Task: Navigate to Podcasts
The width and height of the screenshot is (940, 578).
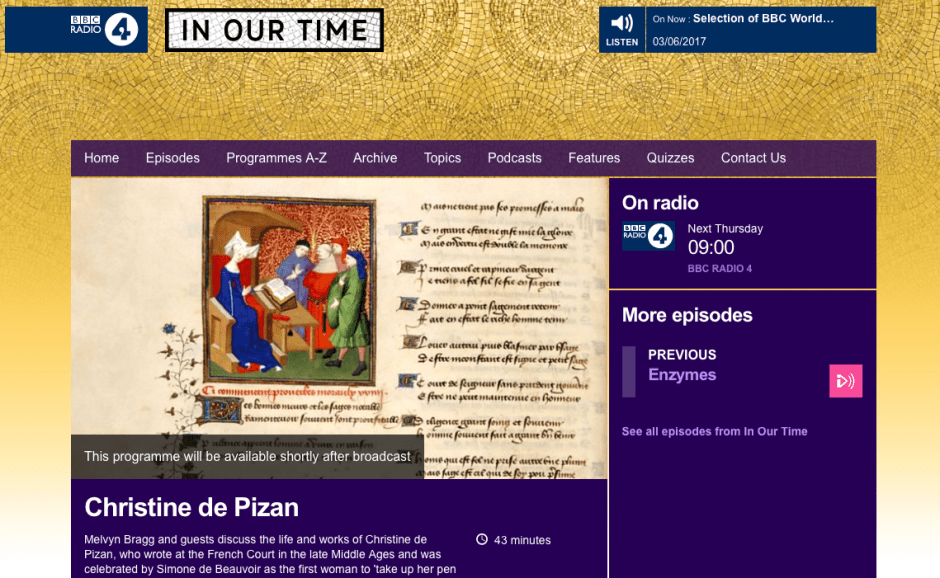Action: [514, 158]
